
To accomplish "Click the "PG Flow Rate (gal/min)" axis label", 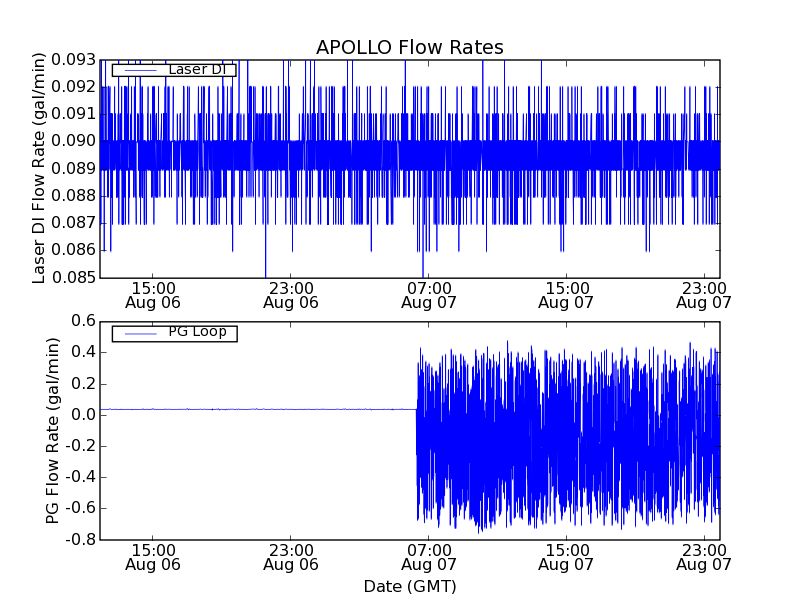I will [52, 431].
